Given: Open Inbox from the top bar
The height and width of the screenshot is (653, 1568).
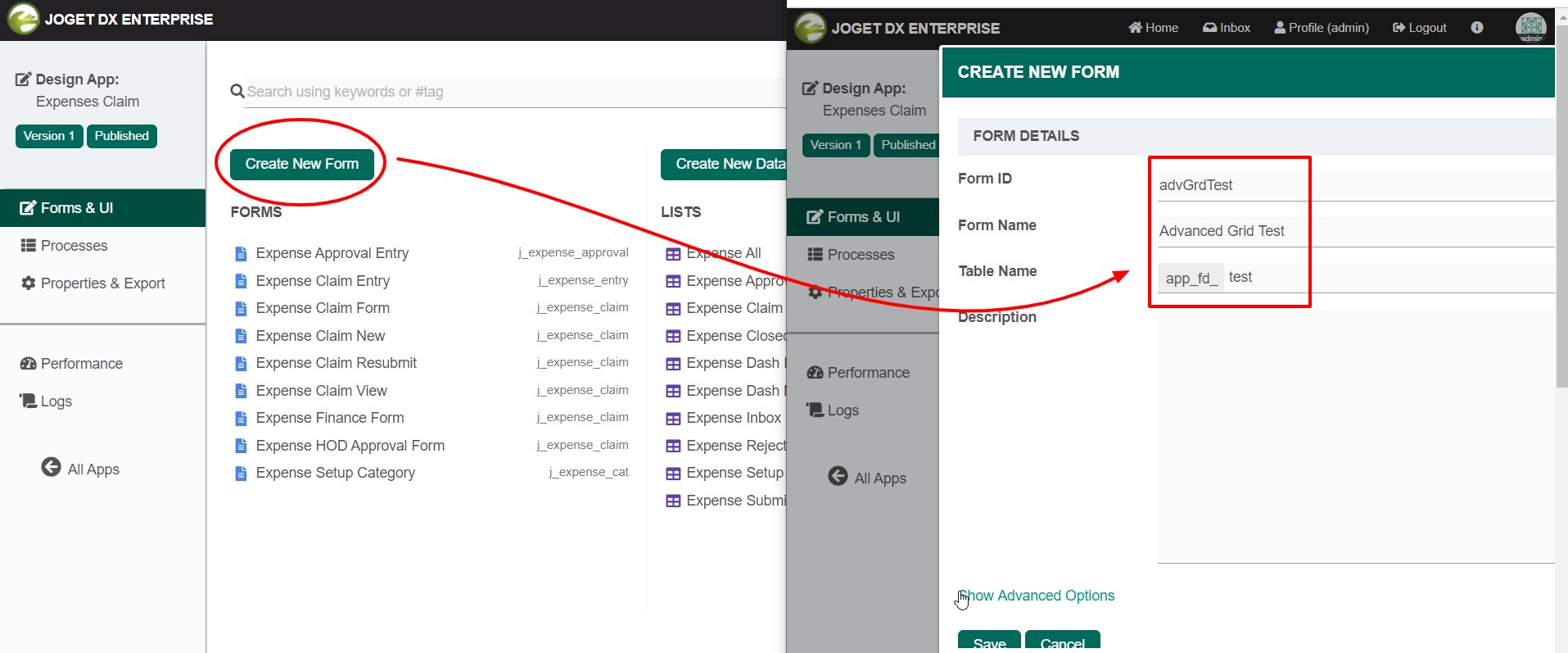Looking at the screenshot, I should coord(1226,28).
